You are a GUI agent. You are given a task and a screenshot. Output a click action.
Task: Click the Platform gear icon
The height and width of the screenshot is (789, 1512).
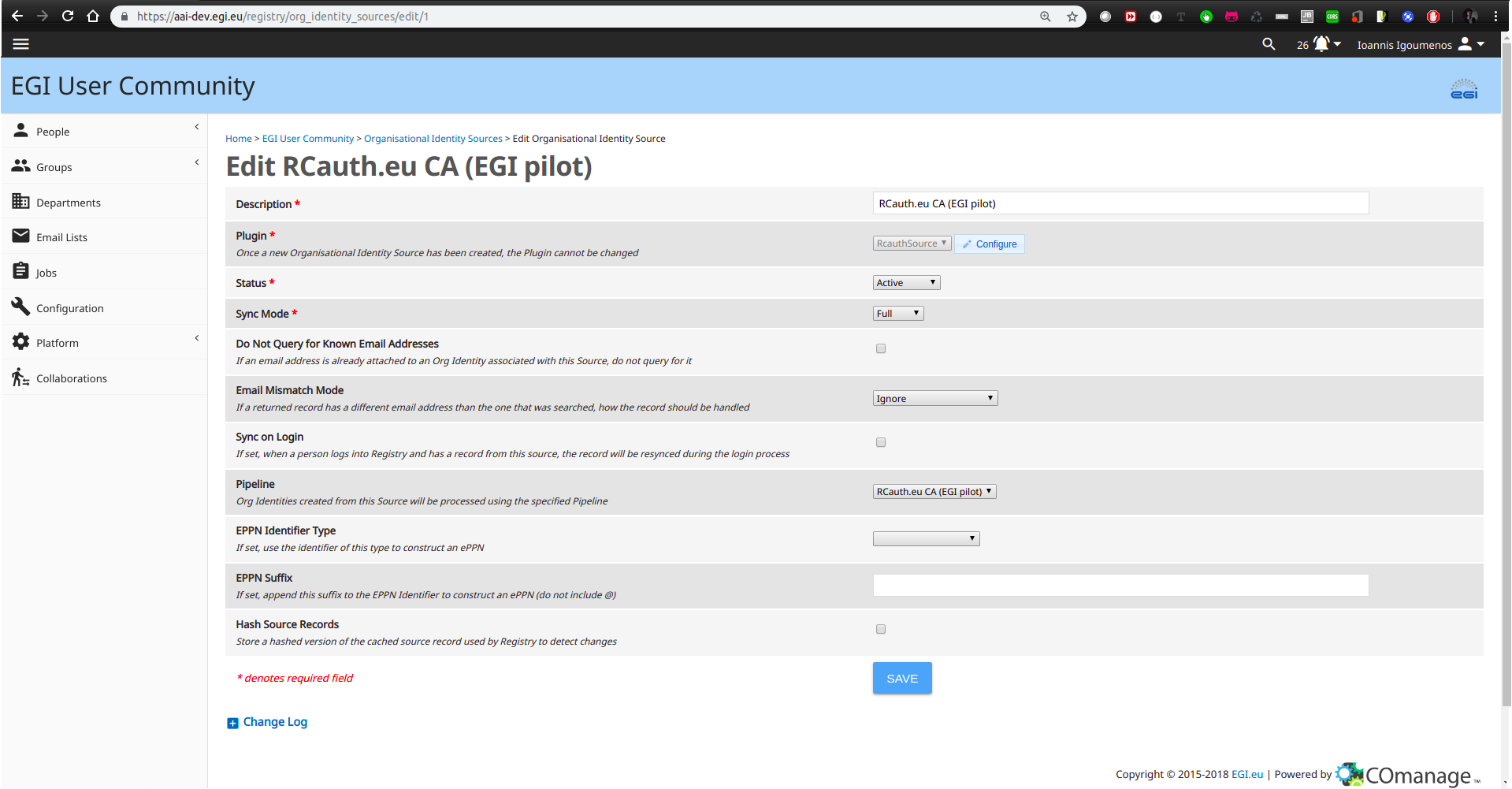pos(21,342)
